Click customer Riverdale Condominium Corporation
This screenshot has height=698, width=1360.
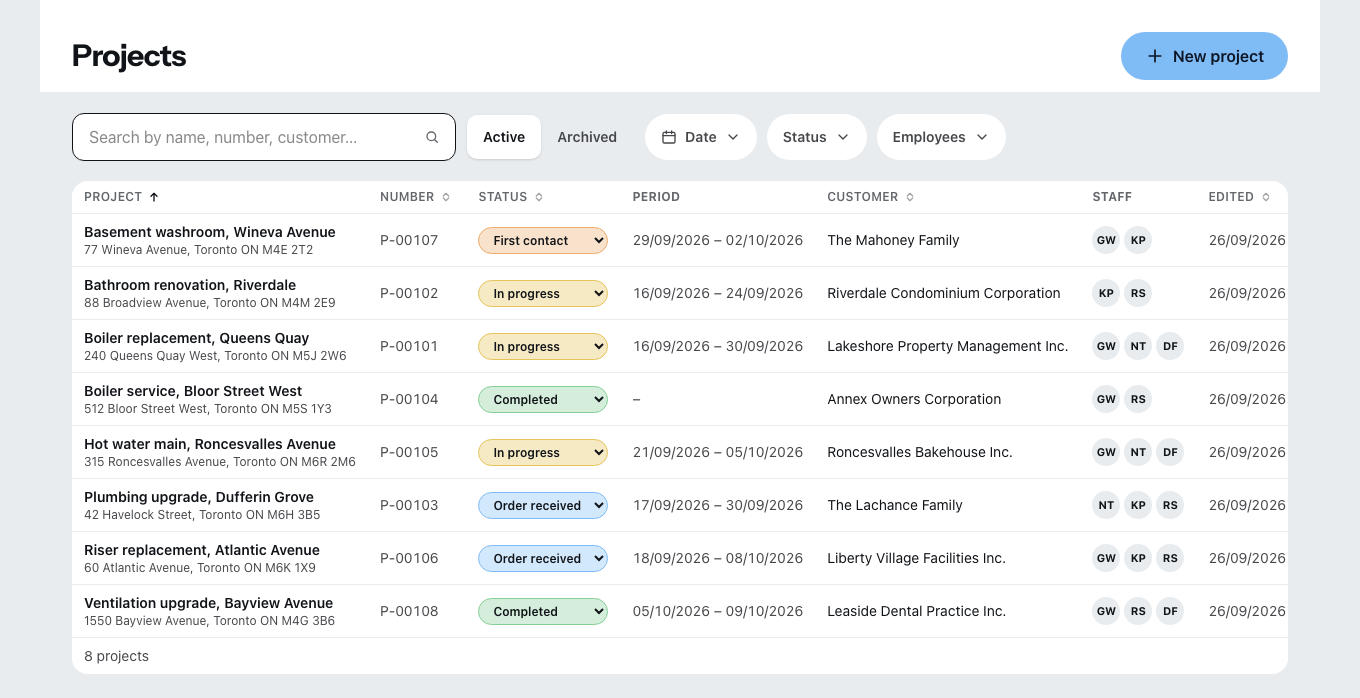(x=944, y=293)
